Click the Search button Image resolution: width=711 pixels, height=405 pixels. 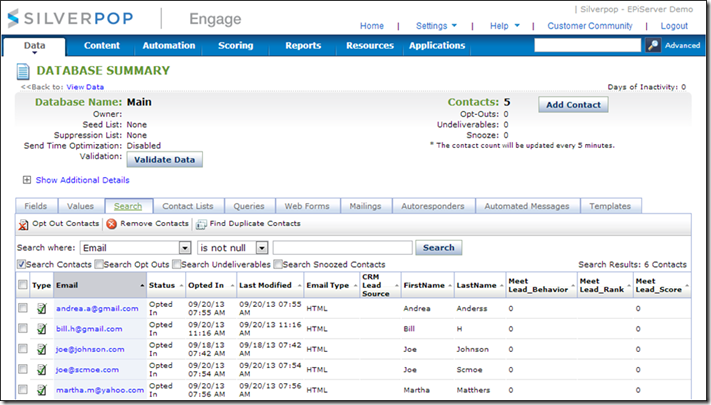[x=438, y=248]
